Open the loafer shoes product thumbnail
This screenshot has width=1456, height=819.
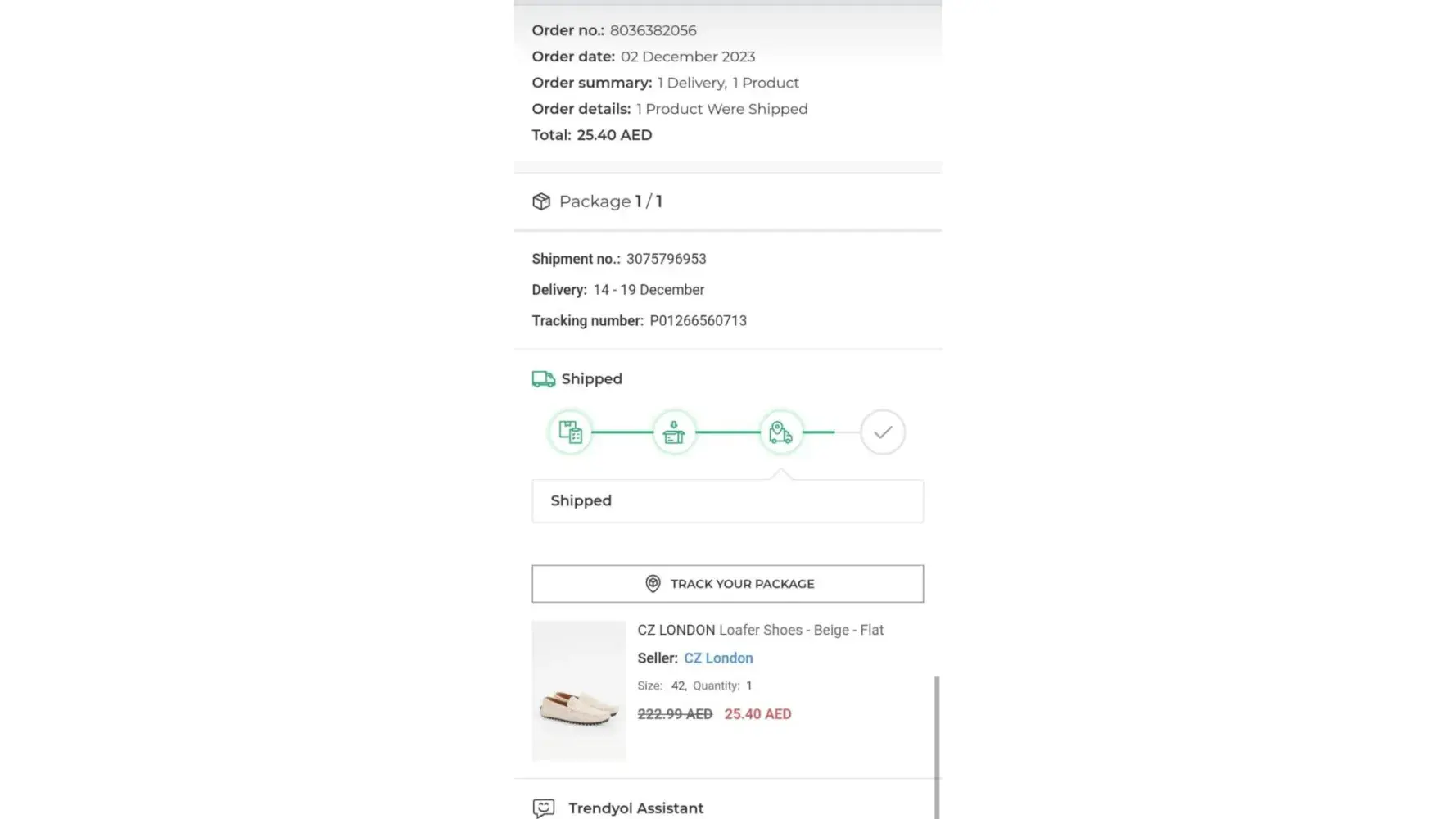point(578,691)
